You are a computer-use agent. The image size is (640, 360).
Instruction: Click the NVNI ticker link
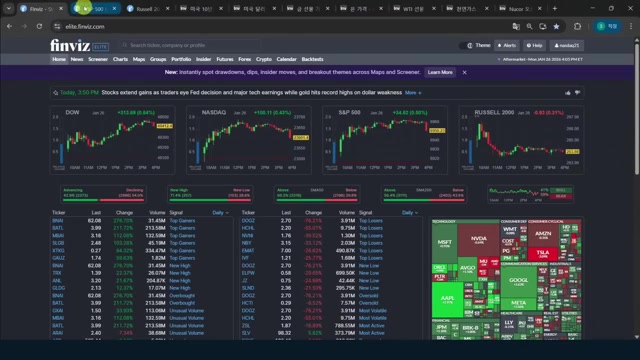click(x=247, y=236)
